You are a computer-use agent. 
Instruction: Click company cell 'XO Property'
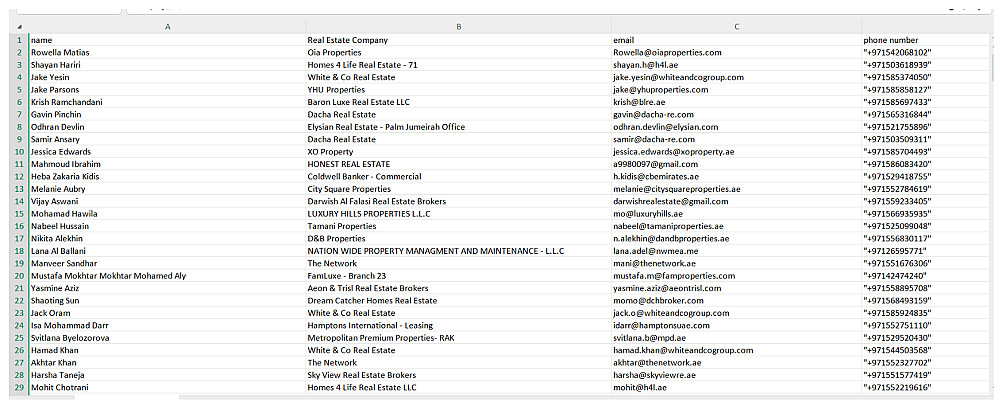pyautogui.click(x=458, y=152)
